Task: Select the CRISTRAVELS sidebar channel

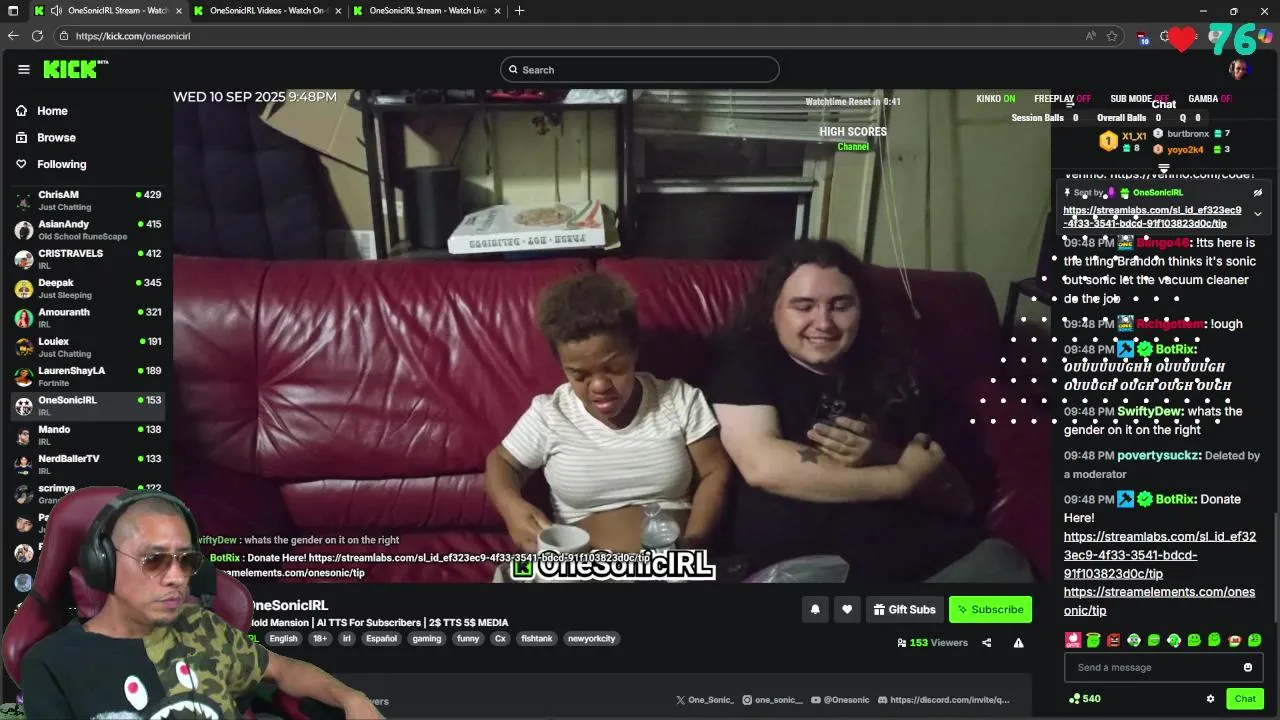Action: coord(88,258)
